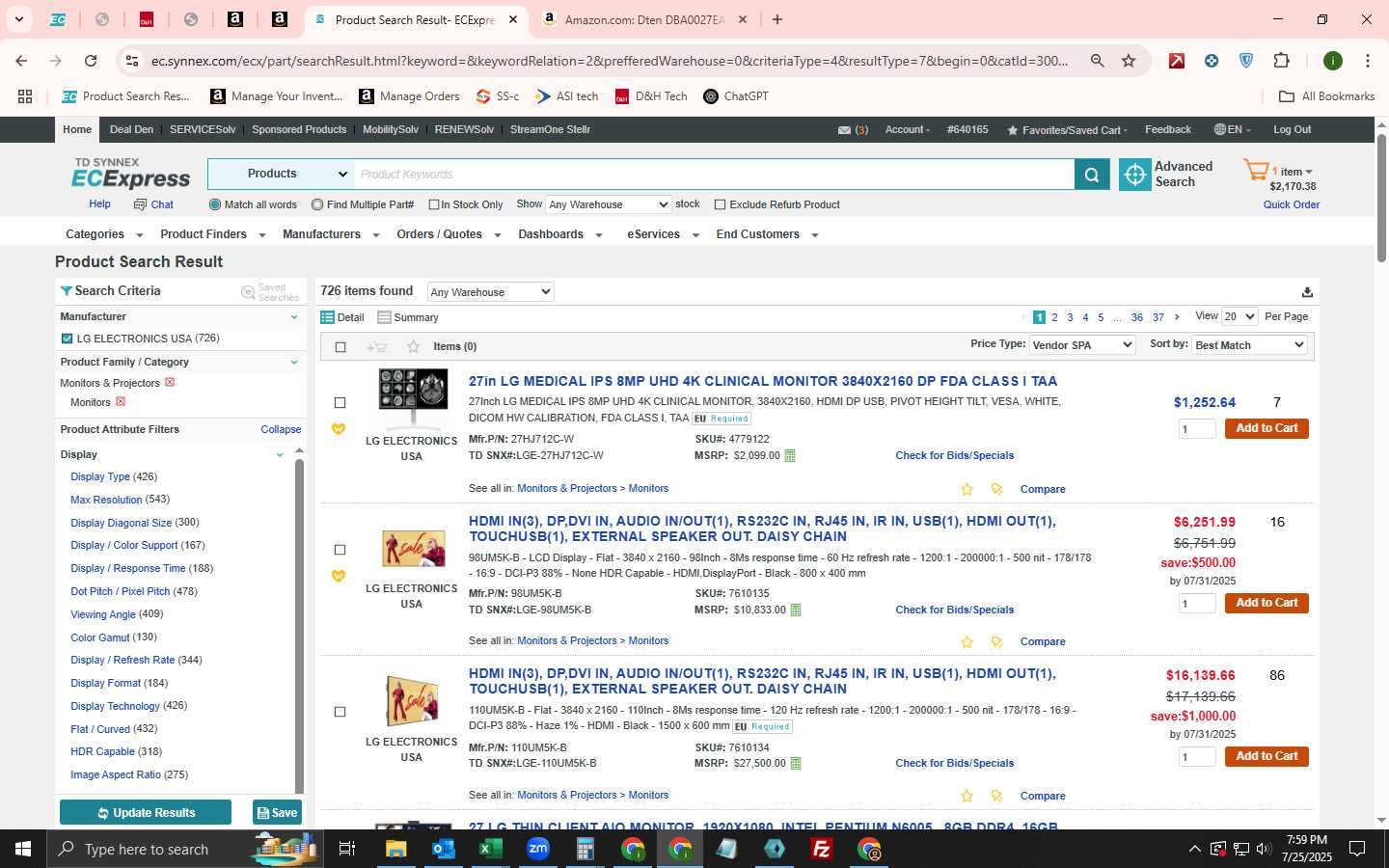Viewport: 1389px width, 868px height.
Task: Add the 27HJ712C-W monitor to cart
Action: point(1266,428)
